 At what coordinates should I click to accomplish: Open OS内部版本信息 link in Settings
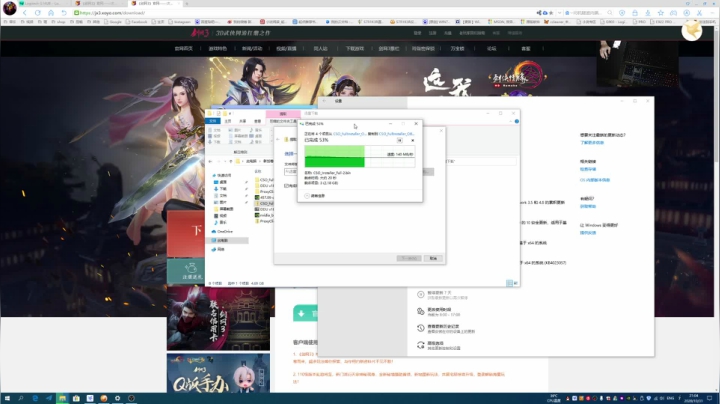[x=595, y=180]
